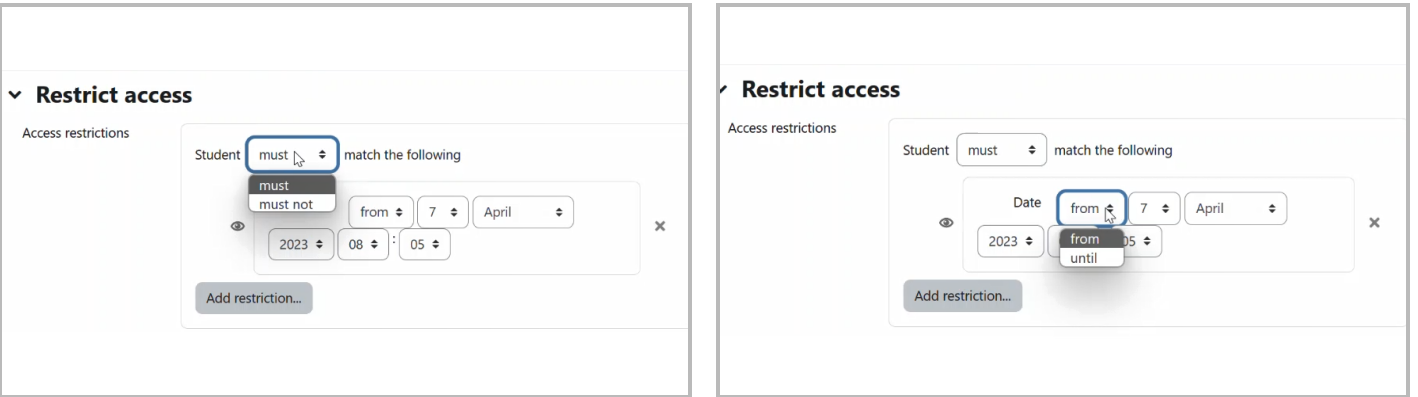Click Add restriction button in left panel
Screen dimensions: 1418x397
tap(254, 298)
